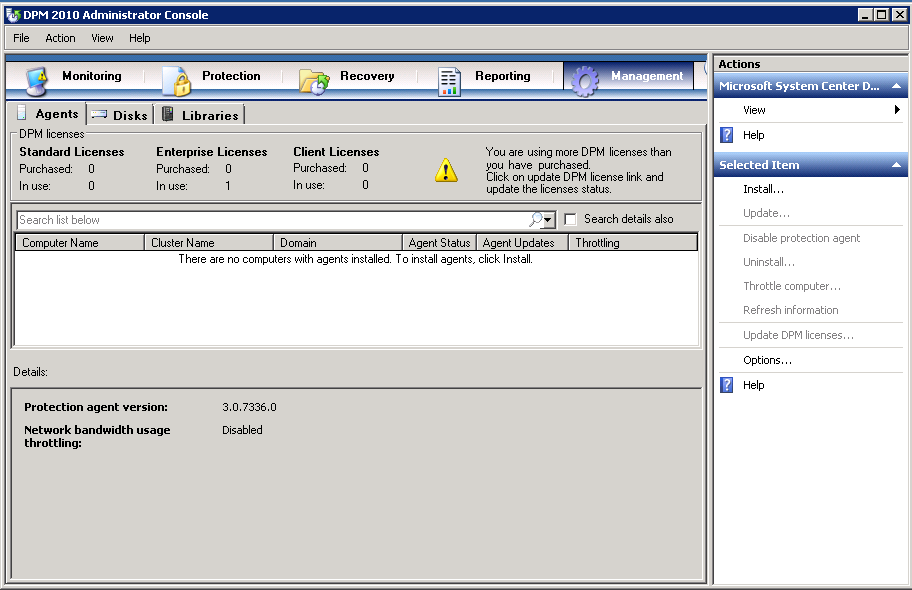Screen dimensions: 912x590
Task: Click Update… action in Selected Item
Action: (x=766, y=213)
